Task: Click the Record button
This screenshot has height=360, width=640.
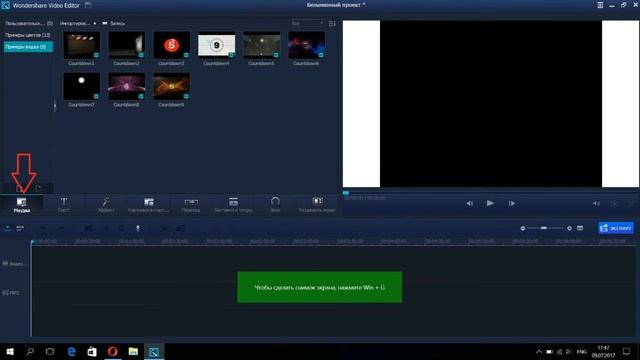Action: pyautogui.click(x=114, y=24)
